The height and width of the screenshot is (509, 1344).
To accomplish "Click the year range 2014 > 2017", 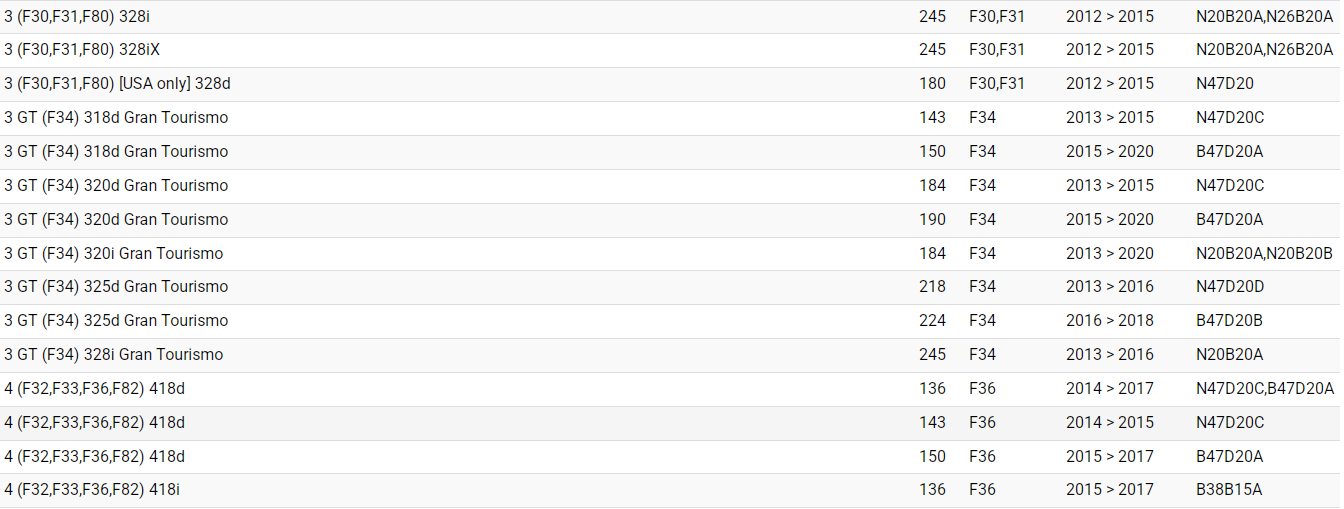I will point(1109,389).
